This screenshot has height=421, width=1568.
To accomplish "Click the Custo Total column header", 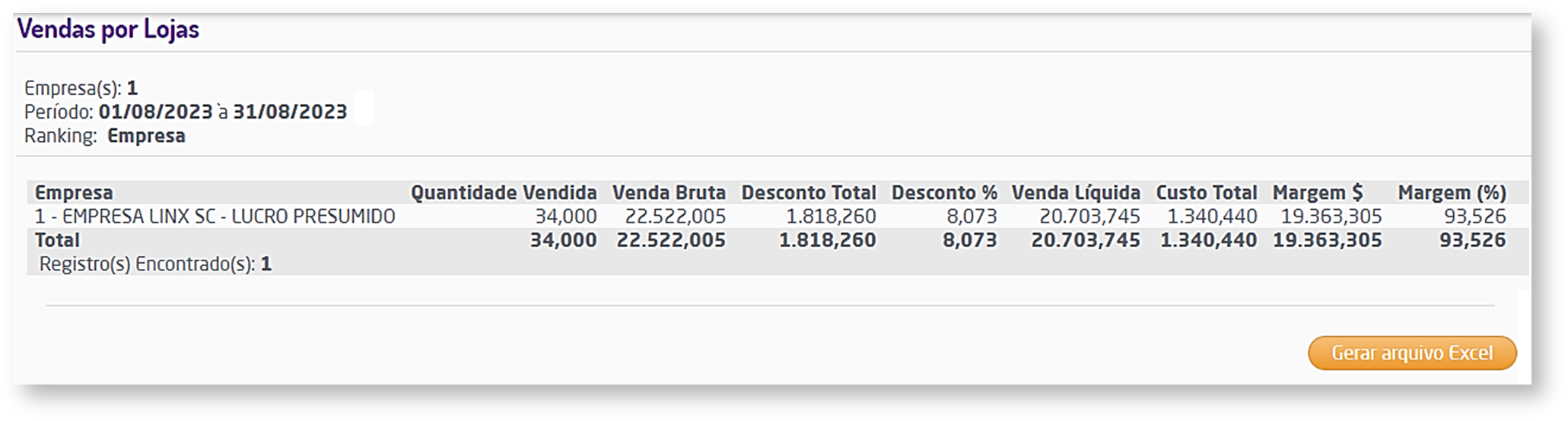I will click(x=1207, y=193).
